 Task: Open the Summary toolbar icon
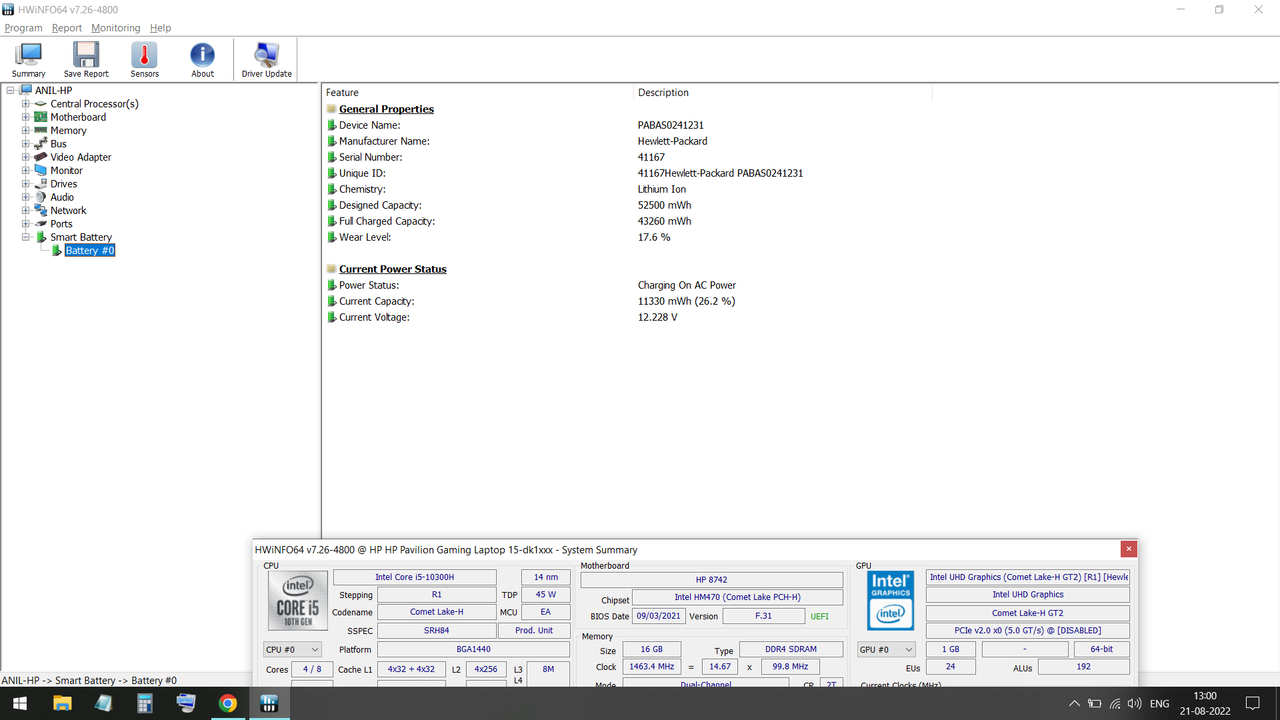click(x=28, y=60)
